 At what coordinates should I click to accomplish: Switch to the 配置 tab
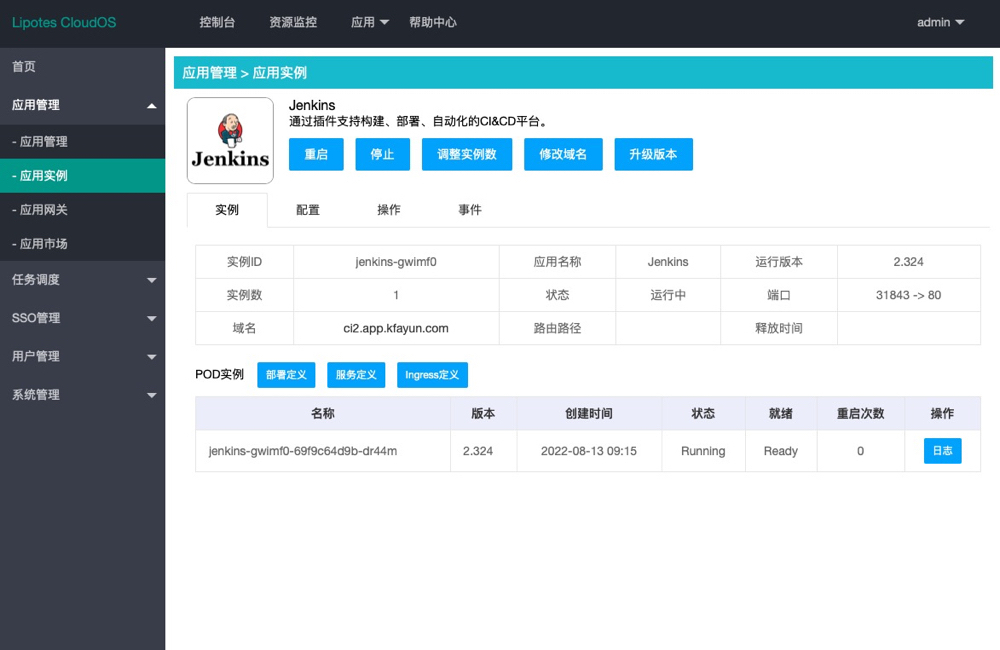coord(307,210)
